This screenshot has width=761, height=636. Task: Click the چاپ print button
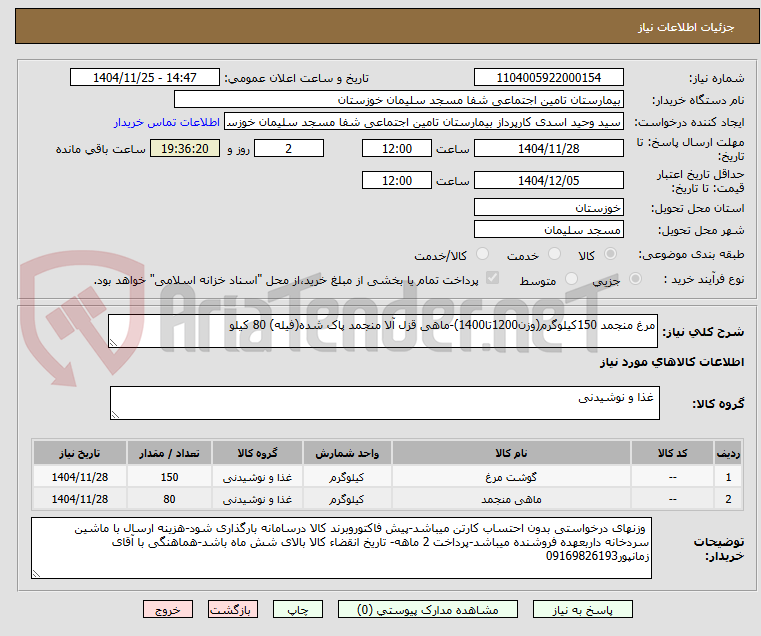(x=298, y=610)
